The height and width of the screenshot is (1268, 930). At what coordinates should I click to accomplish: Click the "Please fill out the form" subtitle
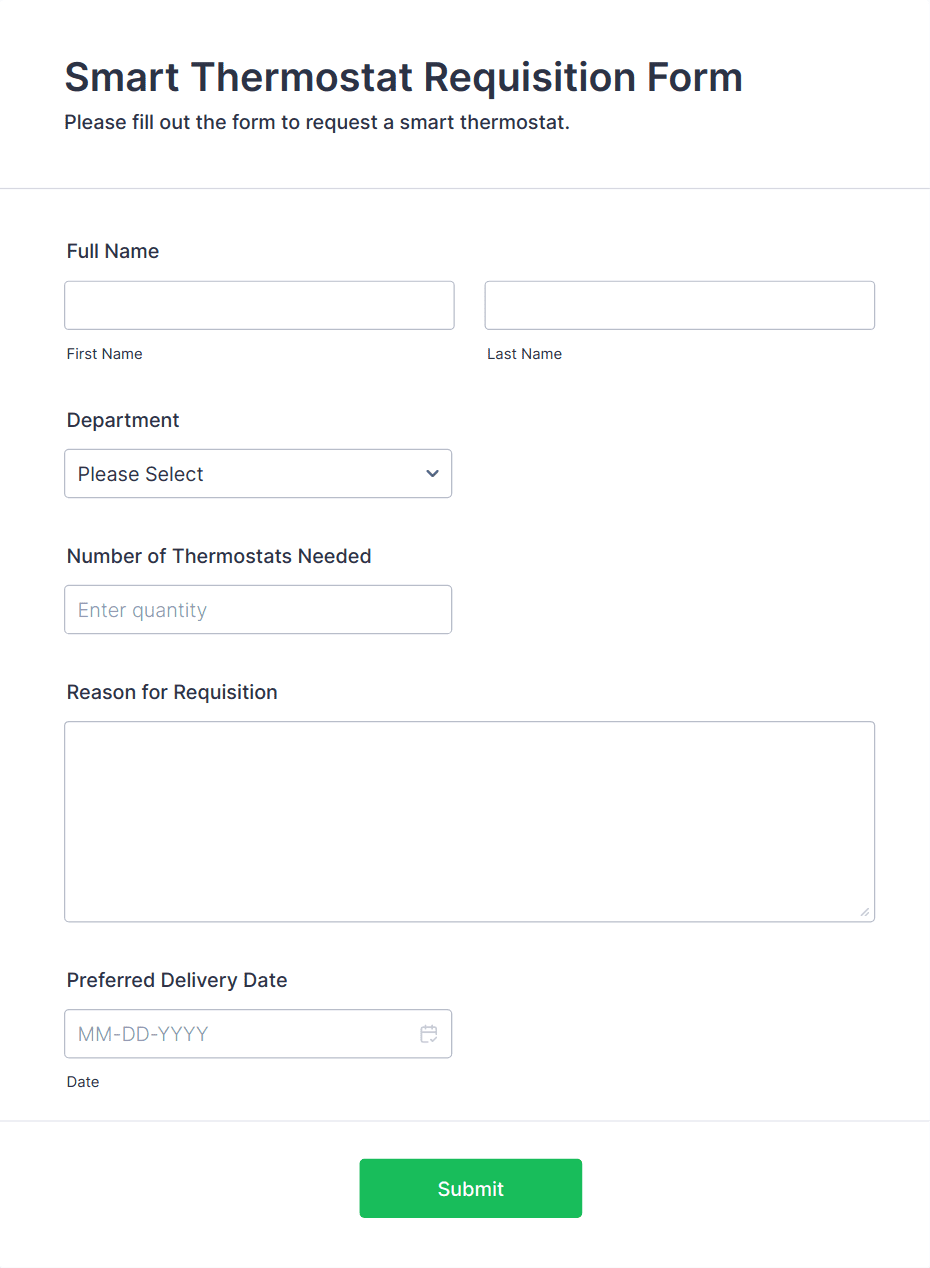tap(317, 123)
